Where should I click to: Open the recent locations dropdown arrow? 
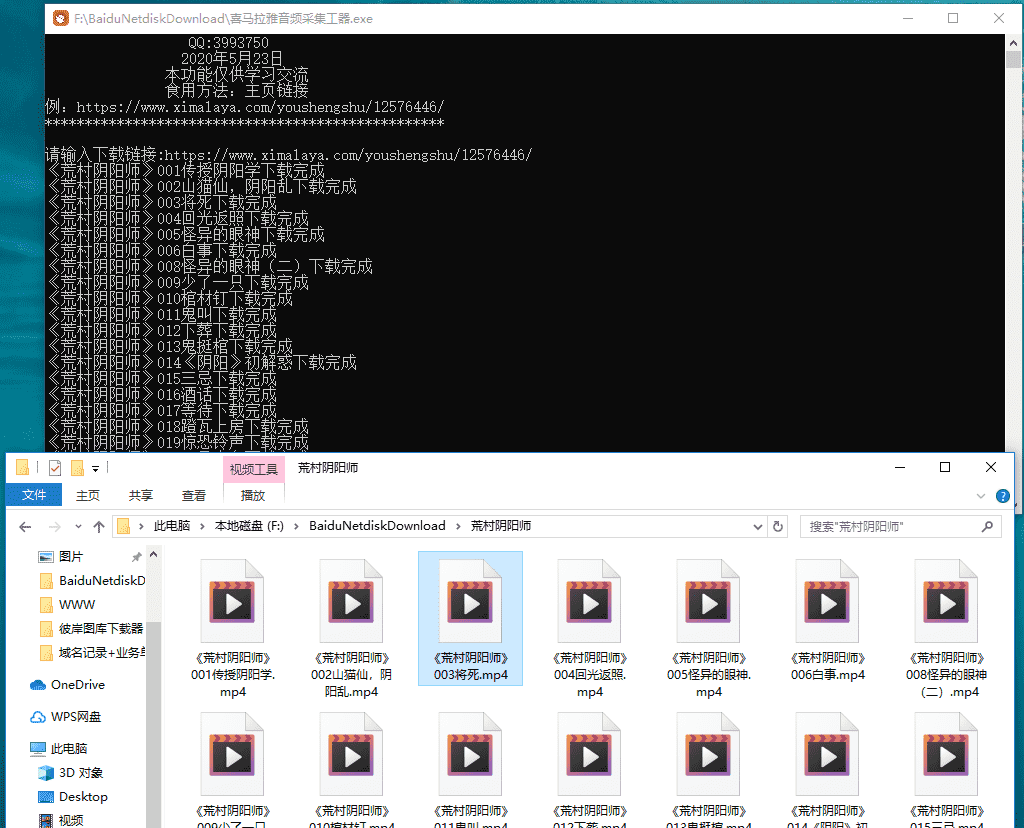[x=78, y=526]
